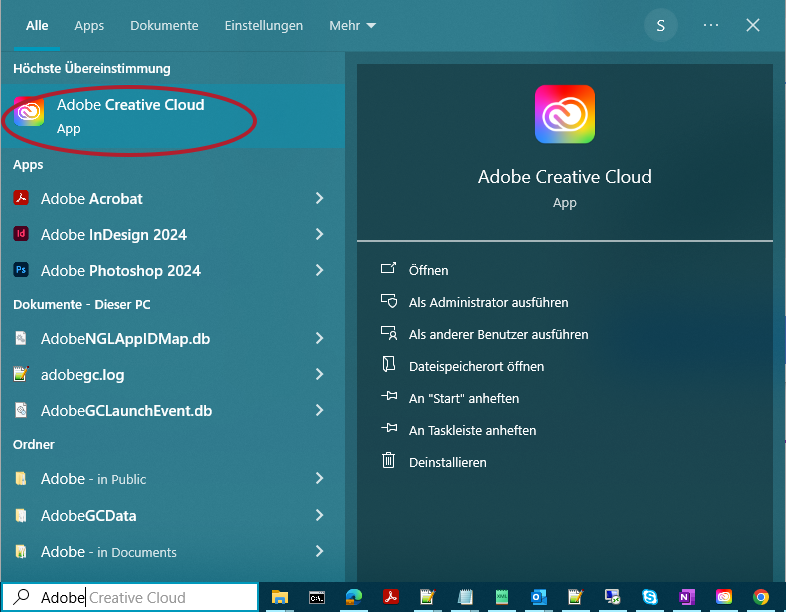Click the Skype icon in the taskbar

[x=650, y=597]
